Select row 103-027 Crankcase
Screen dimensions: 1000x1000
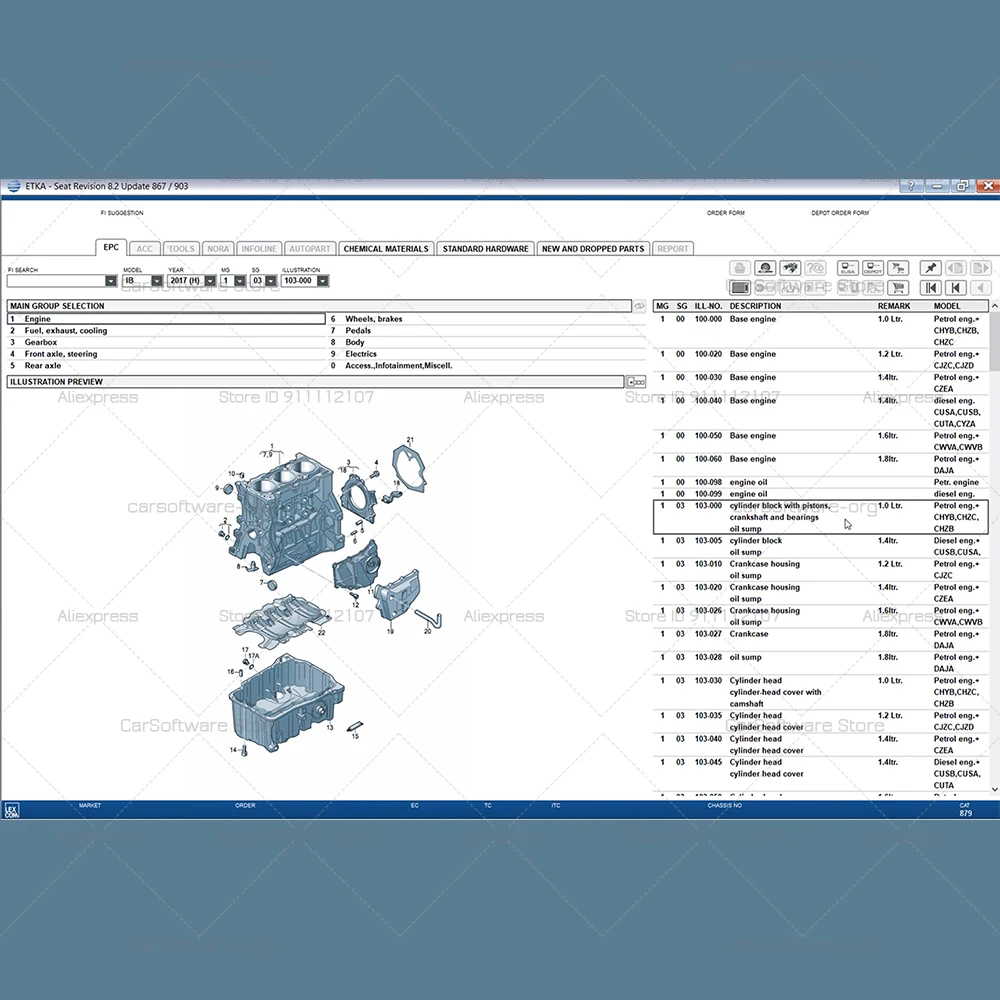click(x=821, y=640)
